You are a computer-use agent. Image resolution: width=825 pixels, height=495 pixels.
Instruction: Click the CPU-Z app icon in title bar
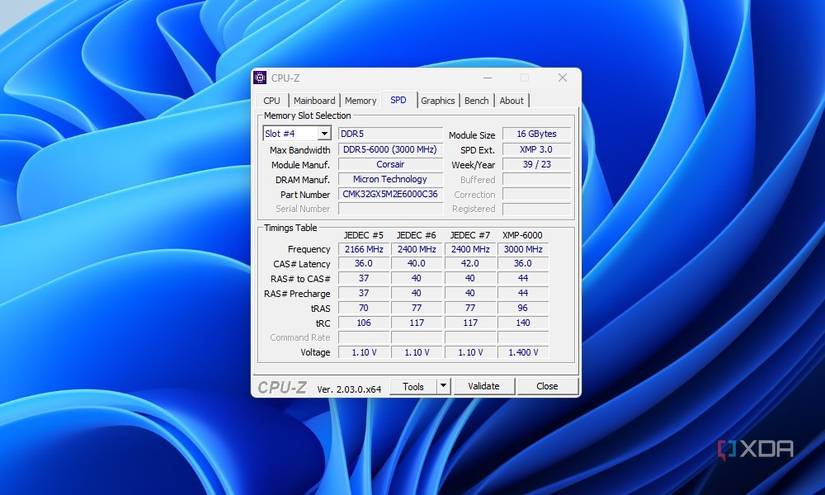pos(260,78)
